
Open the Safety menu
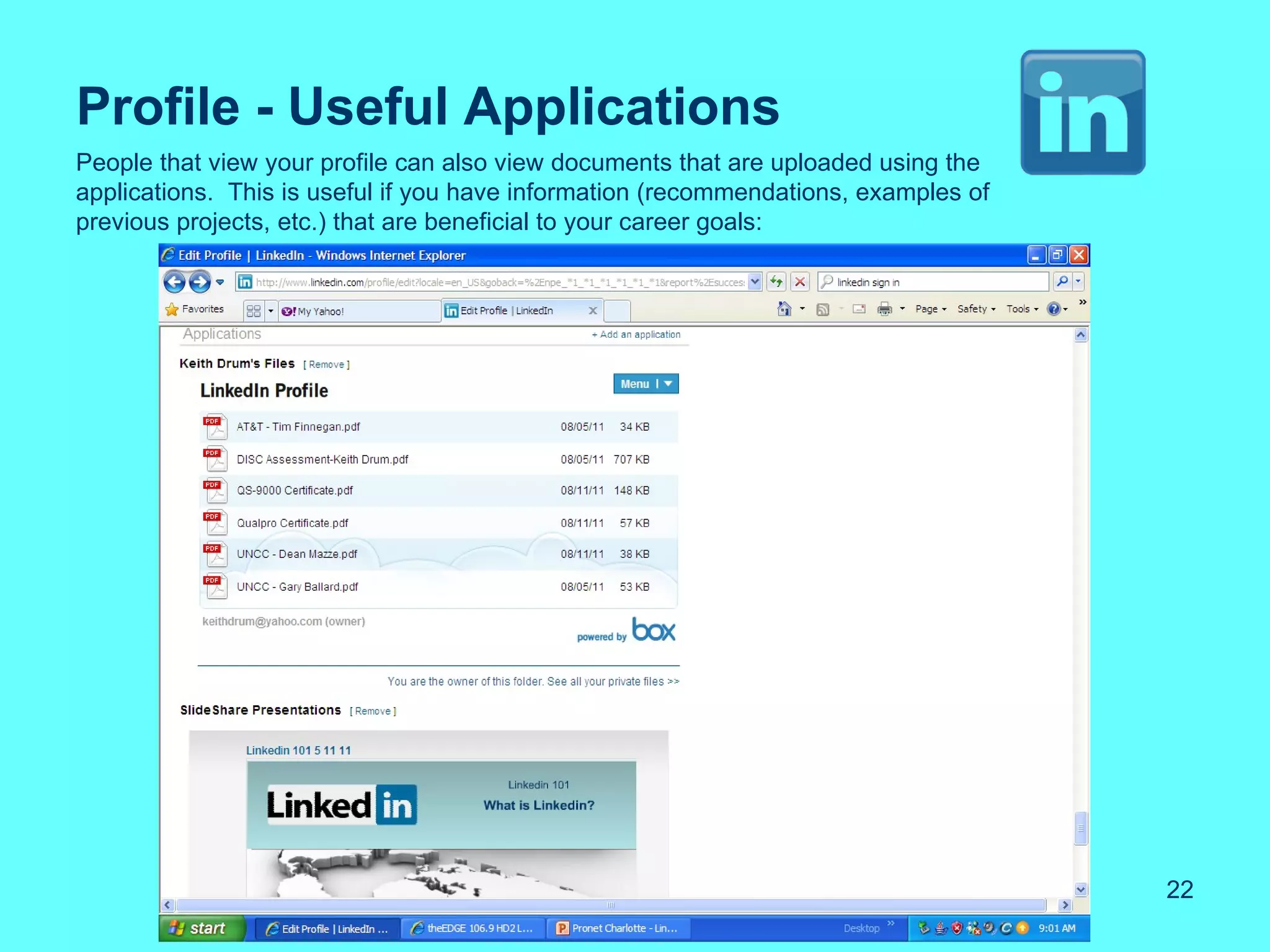tap(976, 309)
